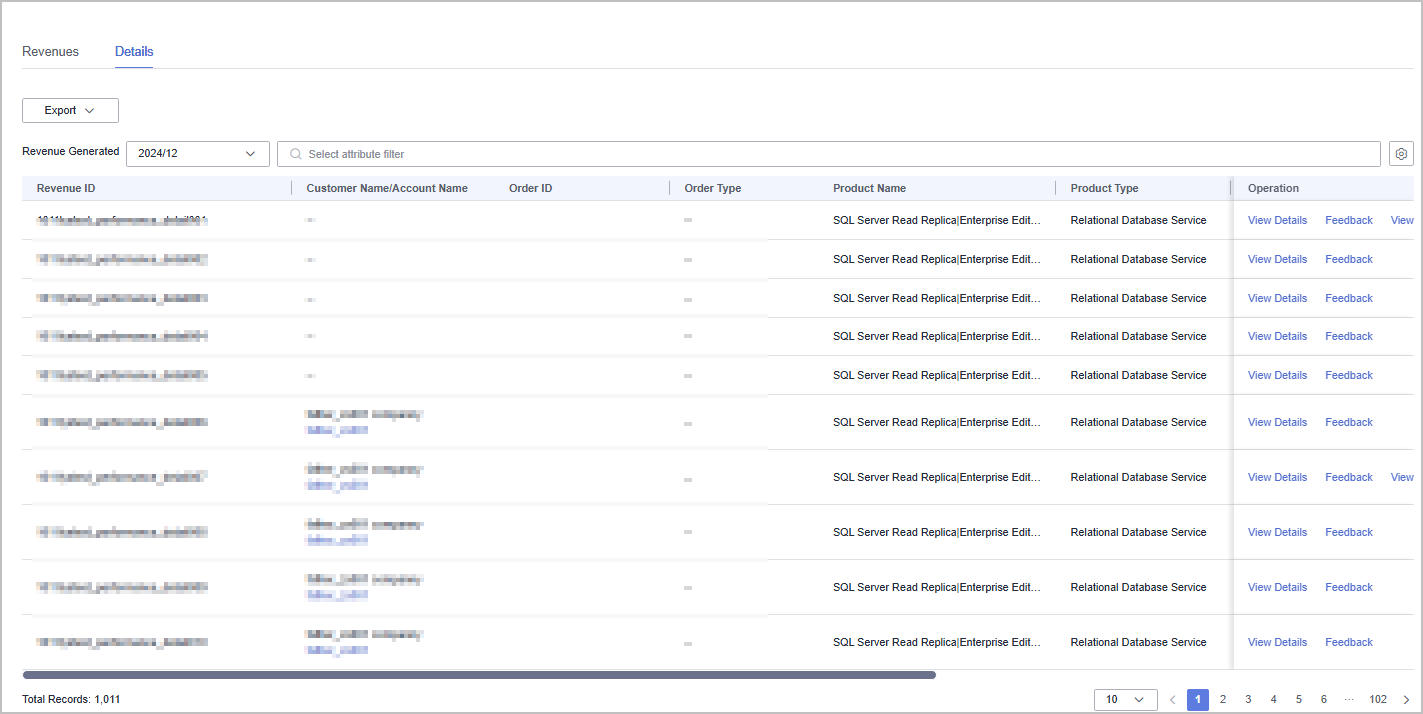Screen dimensions: 1423x714
Task: Click the previous page left arrow
Action: pos(1172,700)
